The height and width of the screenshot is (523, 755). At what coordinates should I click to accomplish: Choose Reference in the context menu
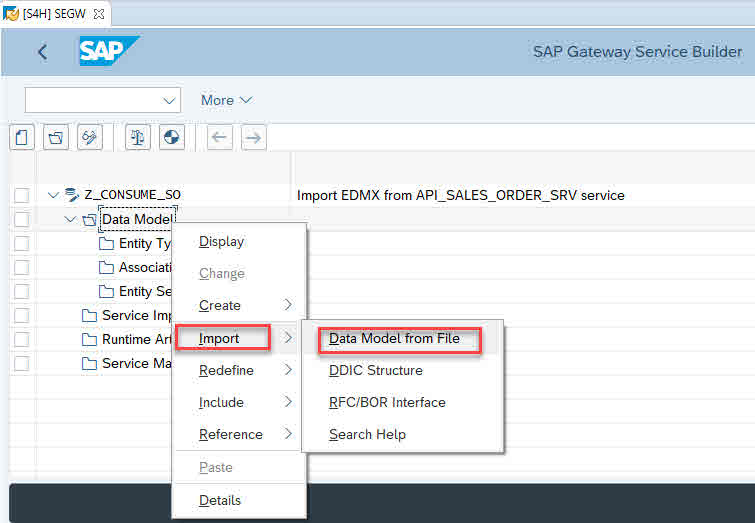coord(239,434)
